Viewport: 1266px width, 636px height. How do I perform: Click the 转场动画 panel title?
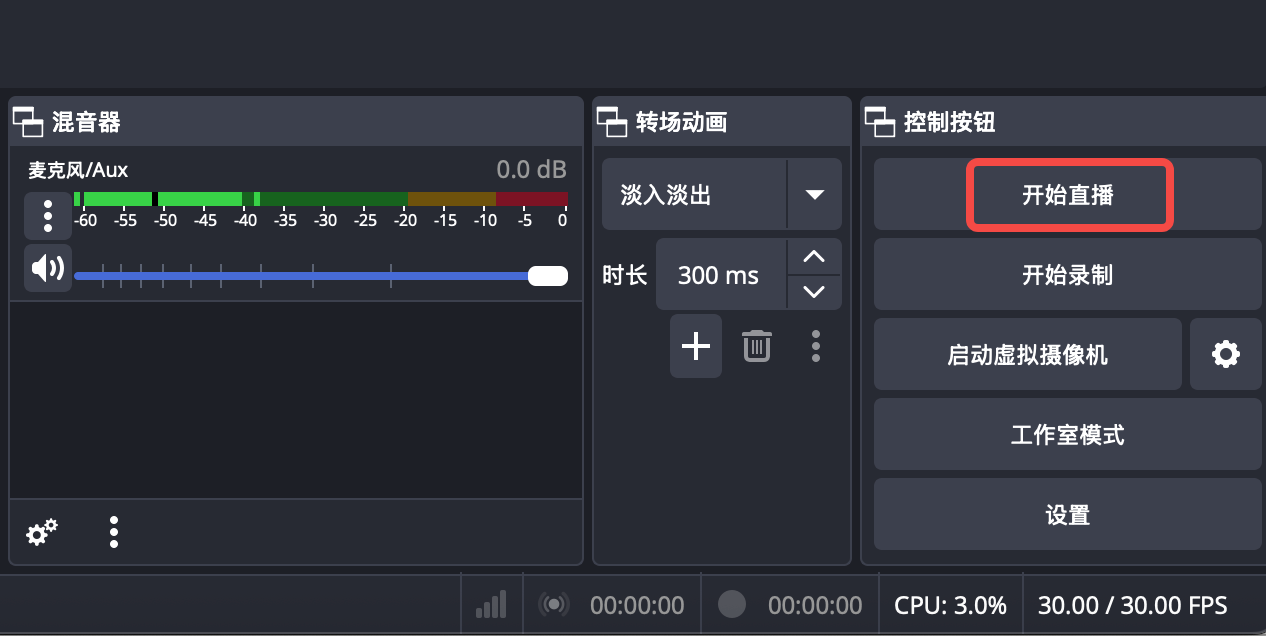click(682, 122)
